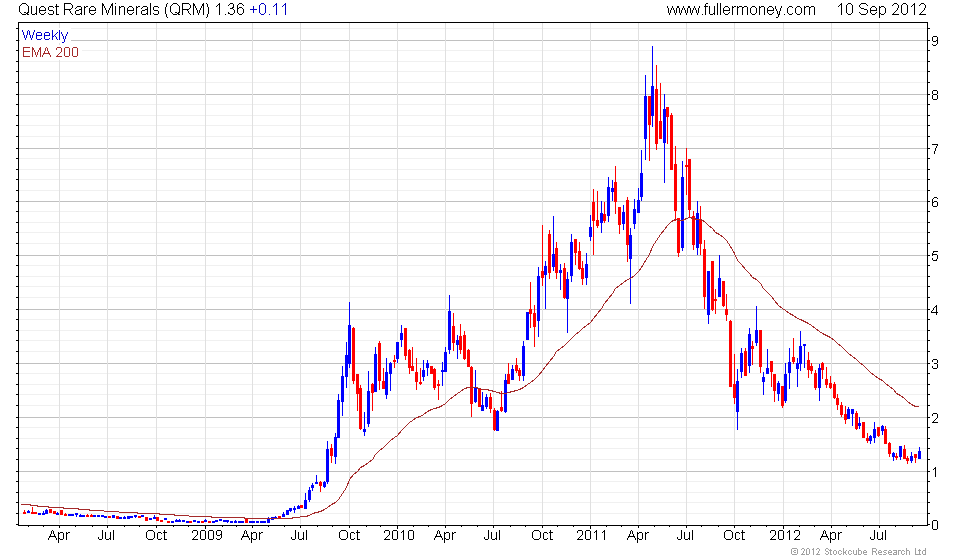This screenshot has height=560, width=980.
Task: Open the www.fullermoney.com link text
Action: (x=741, y=9)
